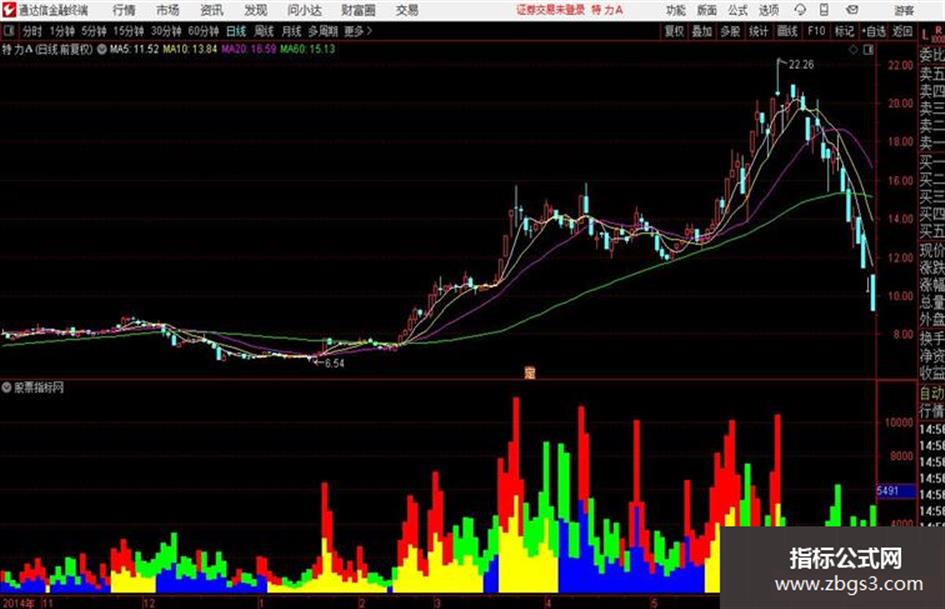Viewport: 945px width, 609px height.
Task: Expand 股票指标网 indicator dropdown icon
Action: click(x=7, y=387)
